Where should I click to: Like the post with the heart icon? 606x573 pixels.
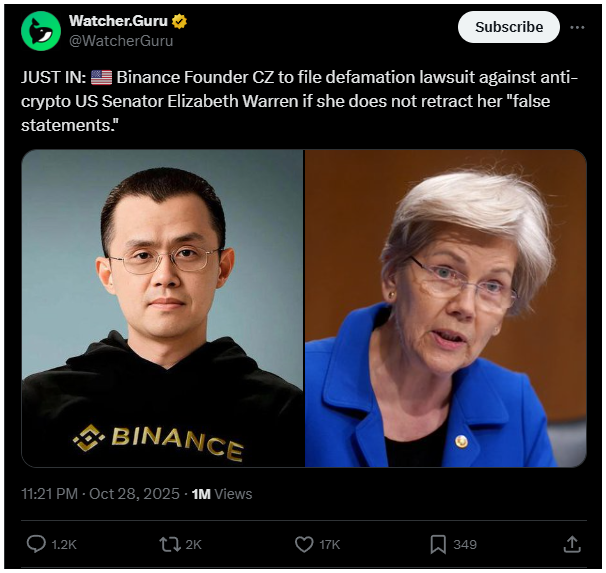point(304,544)
